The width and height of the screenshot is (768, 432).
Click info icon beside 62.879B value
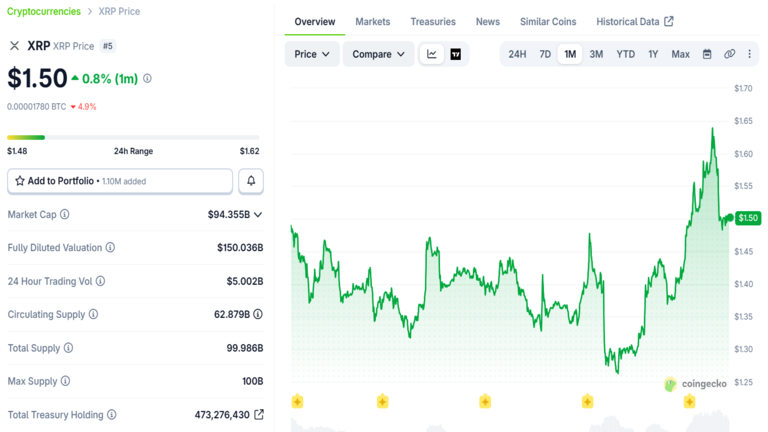pos(258,314)
